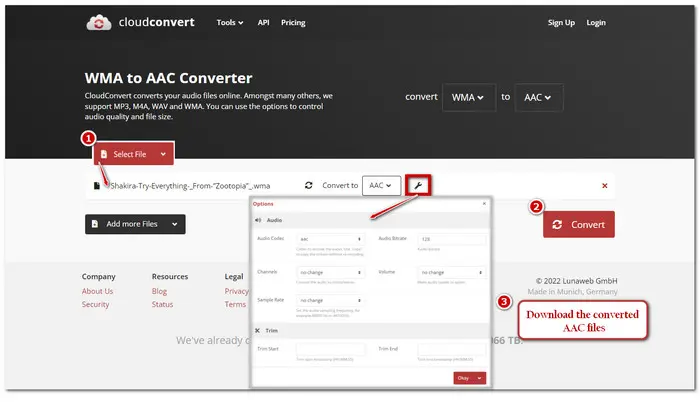Click Login
This screenshot has width=700, height=403.
coord(596,22)
